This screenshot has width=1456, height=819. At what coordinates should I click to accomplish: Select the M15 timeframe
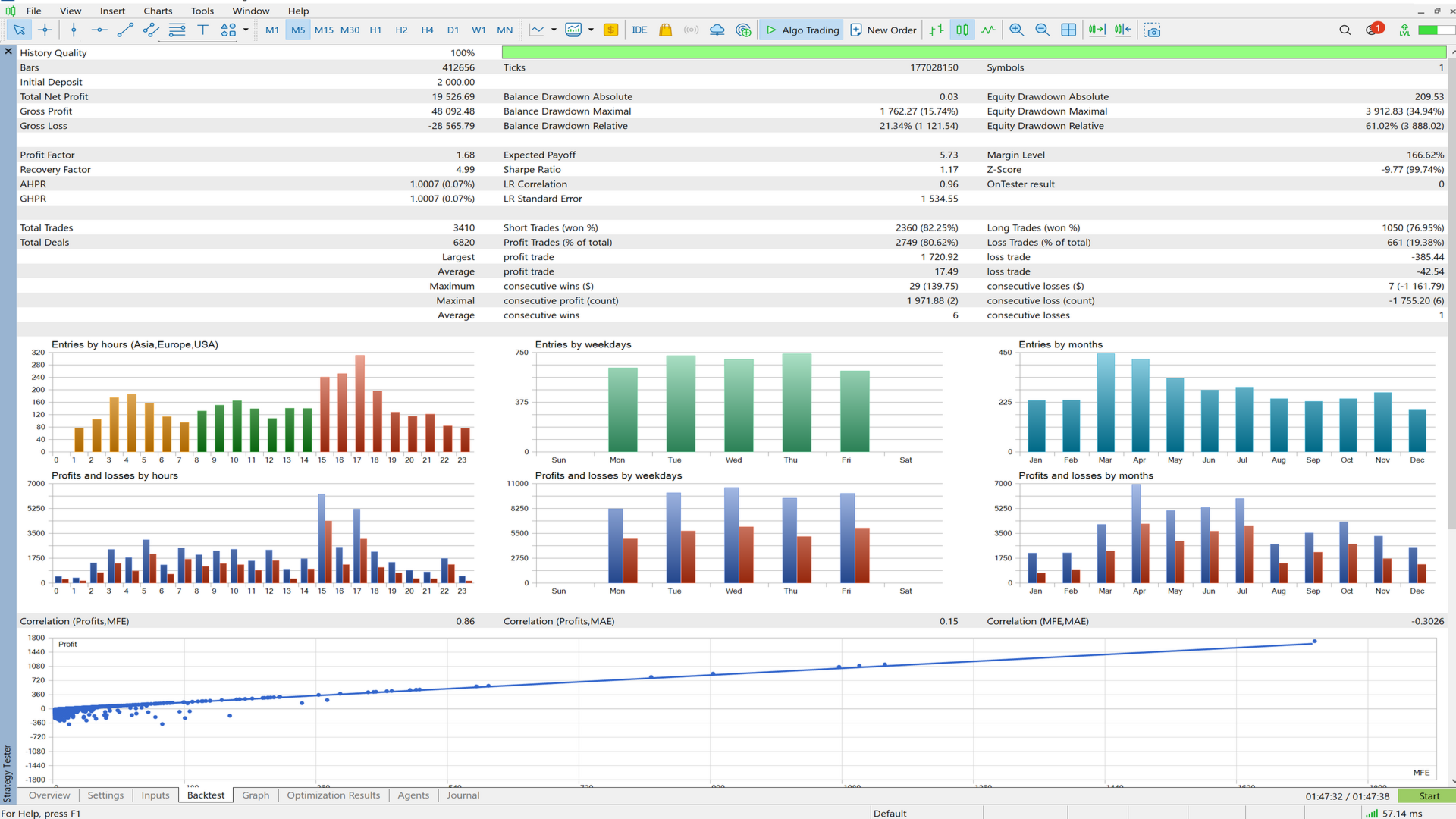[324, 30]
